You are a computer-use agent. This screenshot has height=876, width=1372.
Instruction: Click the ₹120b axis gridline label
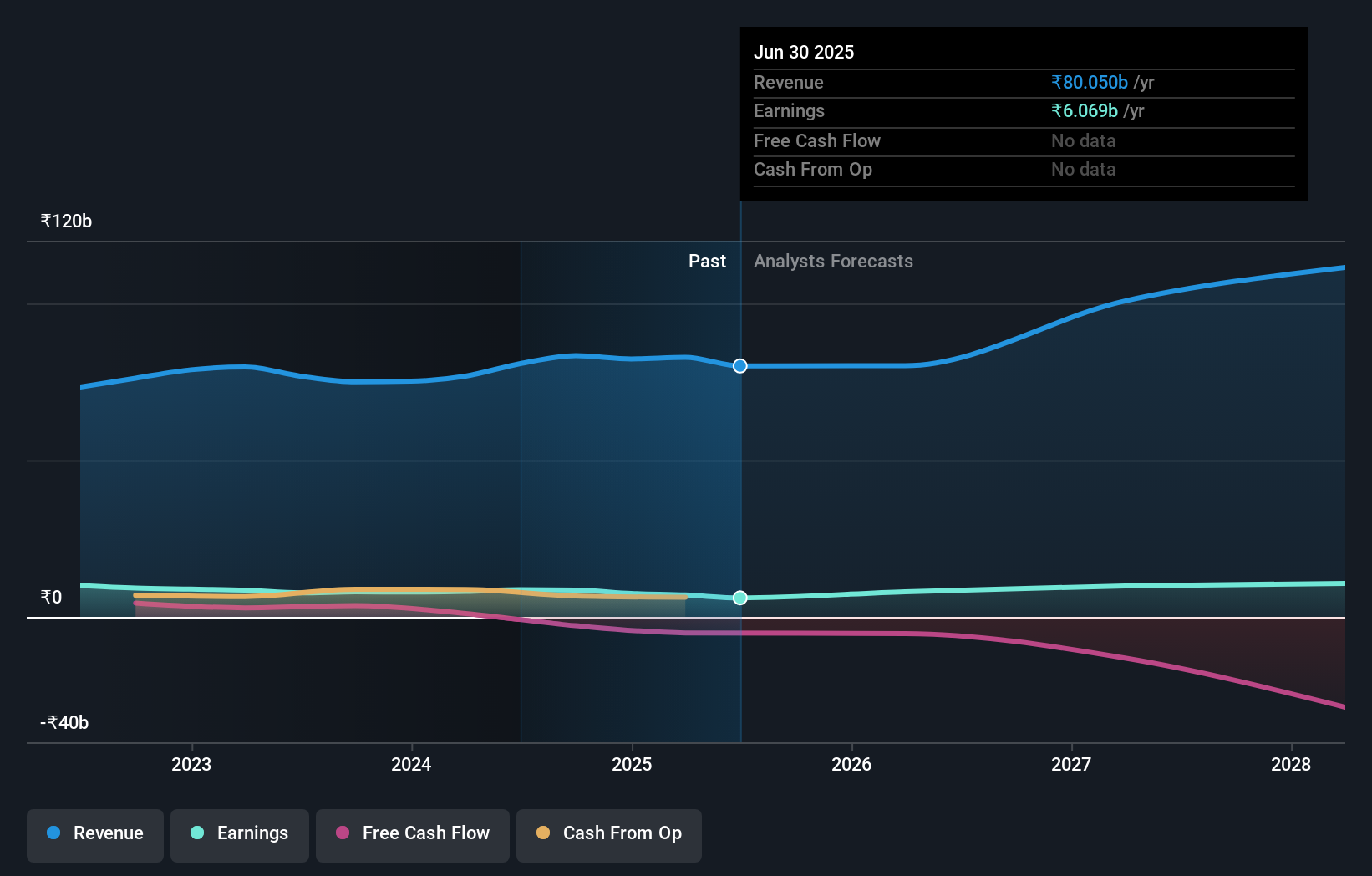[66, 221]
